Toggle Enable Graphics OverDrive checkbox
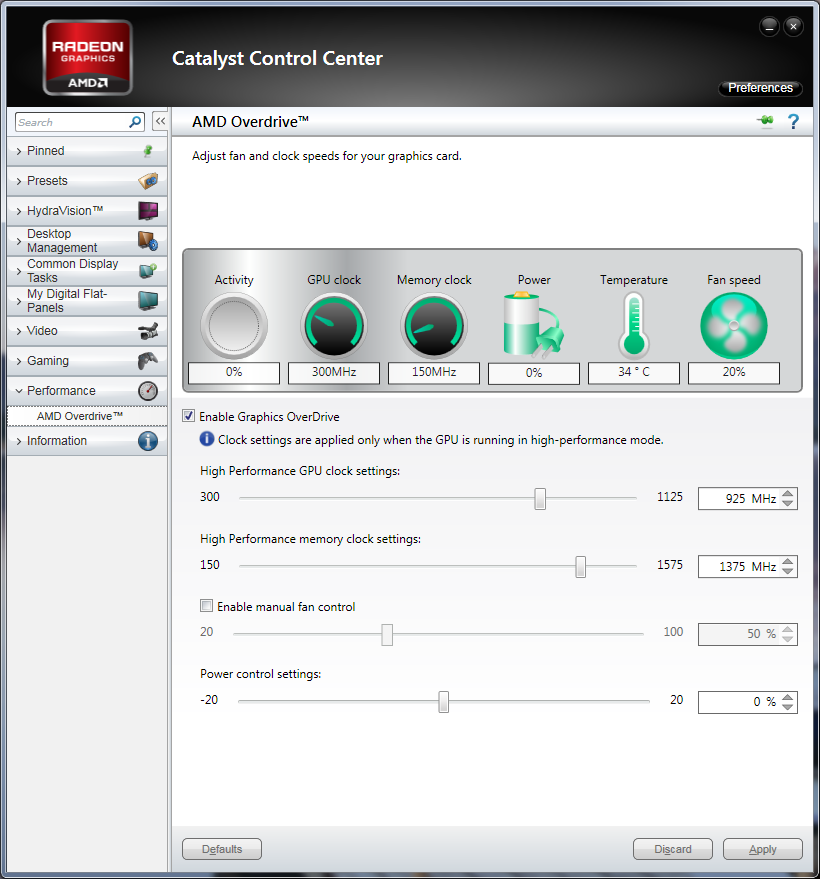820x879 pixels. point(189,416)
